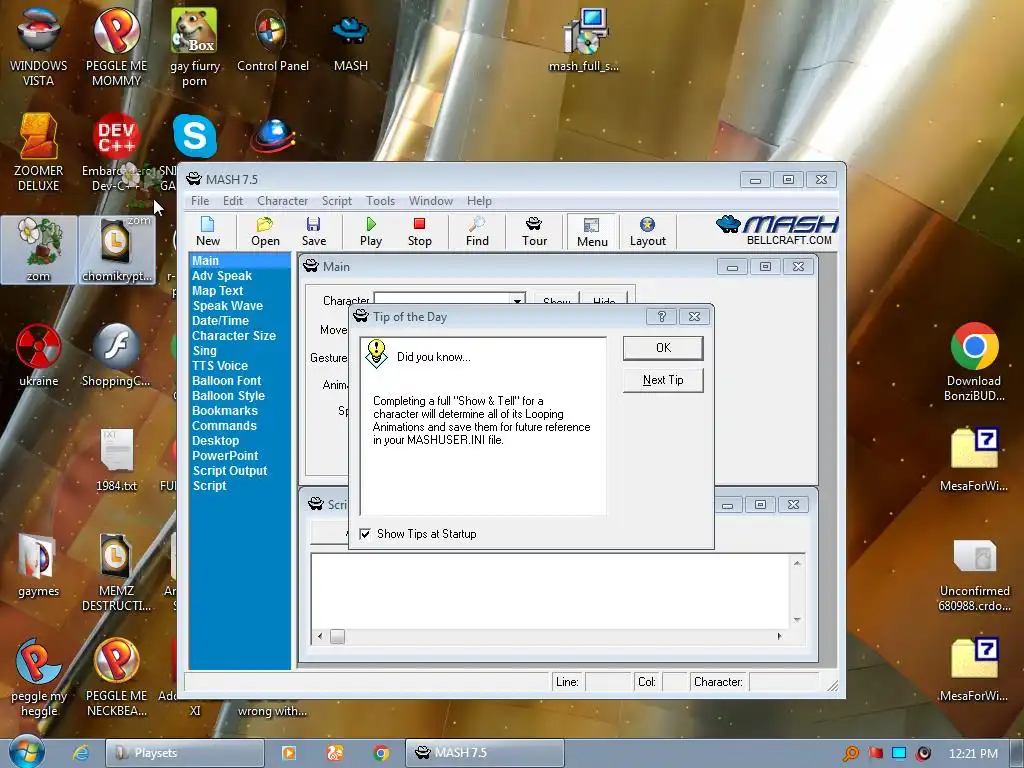Image resolution: width=1024 pixels, height=768 pixels.
Task: Click the Chrome icon in the taskbar
Action: 381,753
